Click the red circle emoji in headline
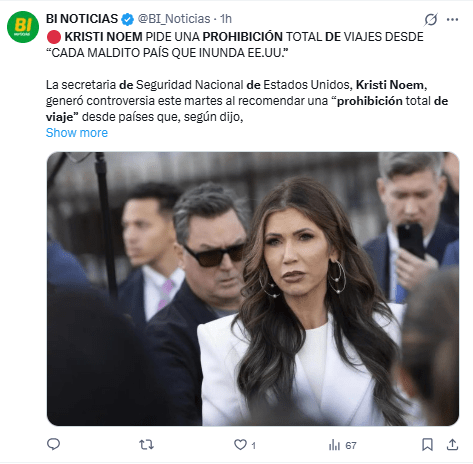 [54, 37]
